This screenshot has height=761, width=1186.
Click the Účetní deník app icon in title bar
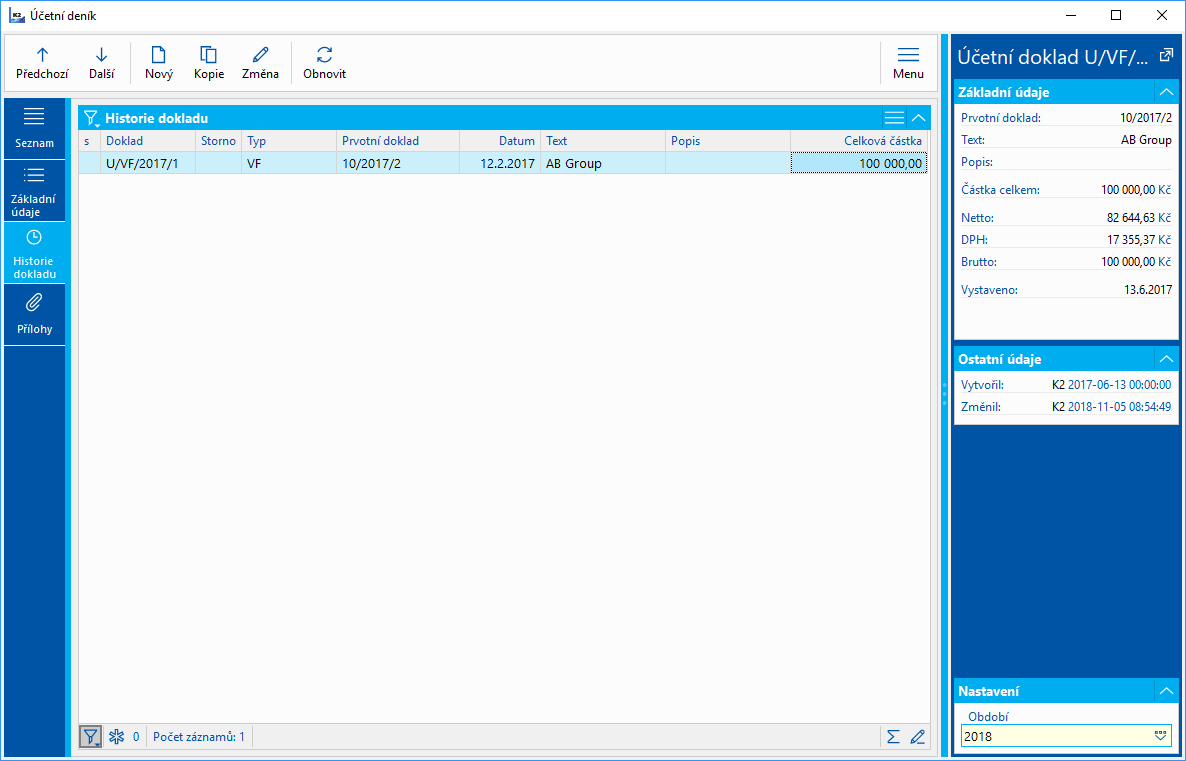[17, 15]
